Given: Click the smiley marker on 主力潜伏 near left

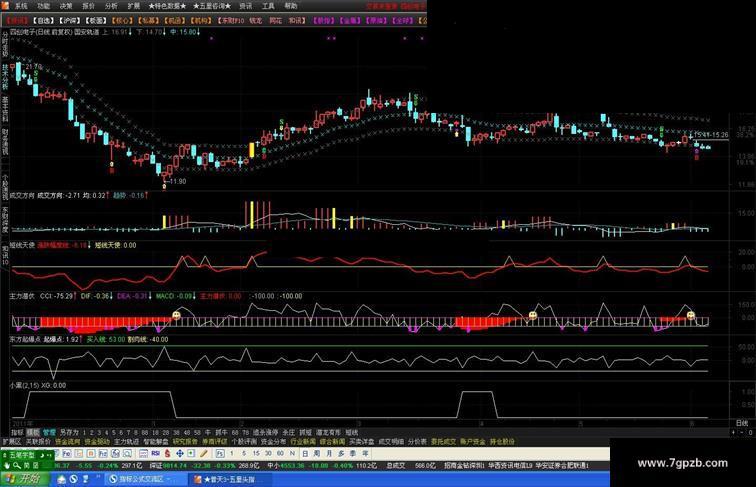Looking at the screenshot, I should click(x=176, y=315).
